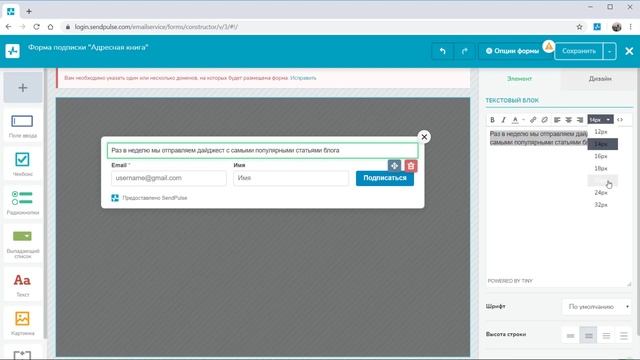Open the browser three-dot menu
Viewport: 640px width, 360px height.
631,27
